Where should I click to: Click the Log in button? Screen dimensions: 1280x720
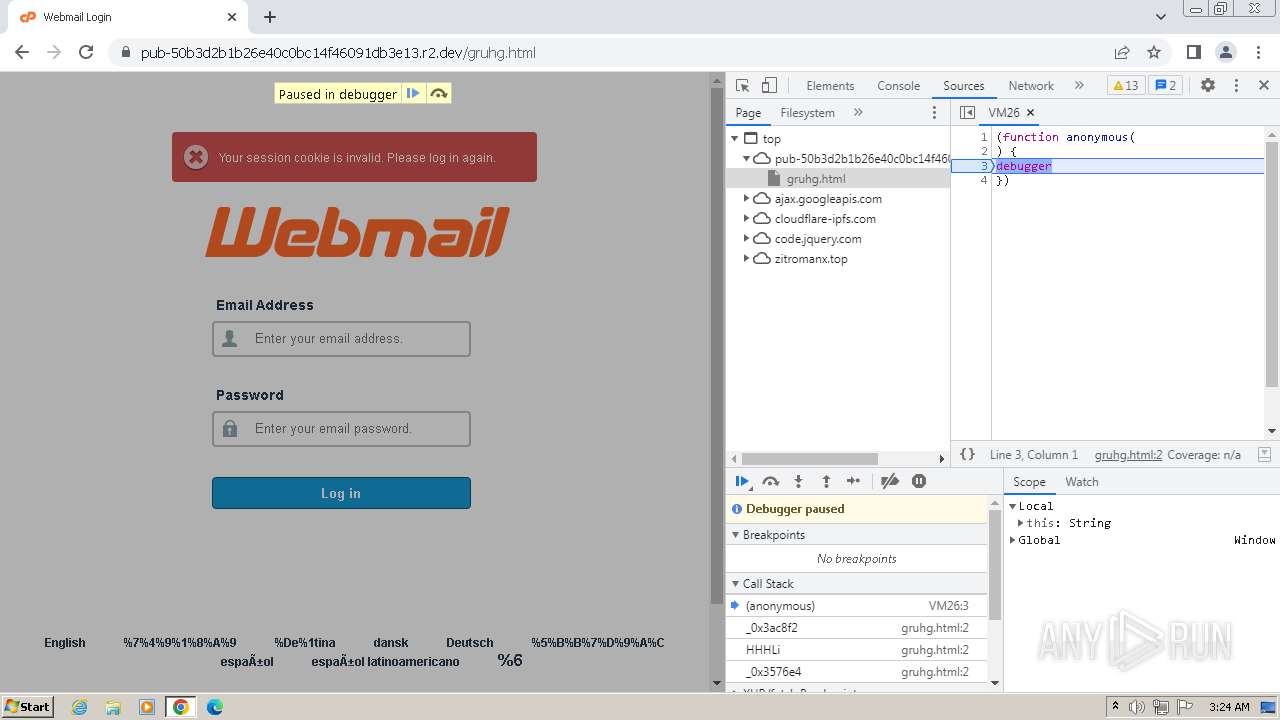(x=341, y=493)
